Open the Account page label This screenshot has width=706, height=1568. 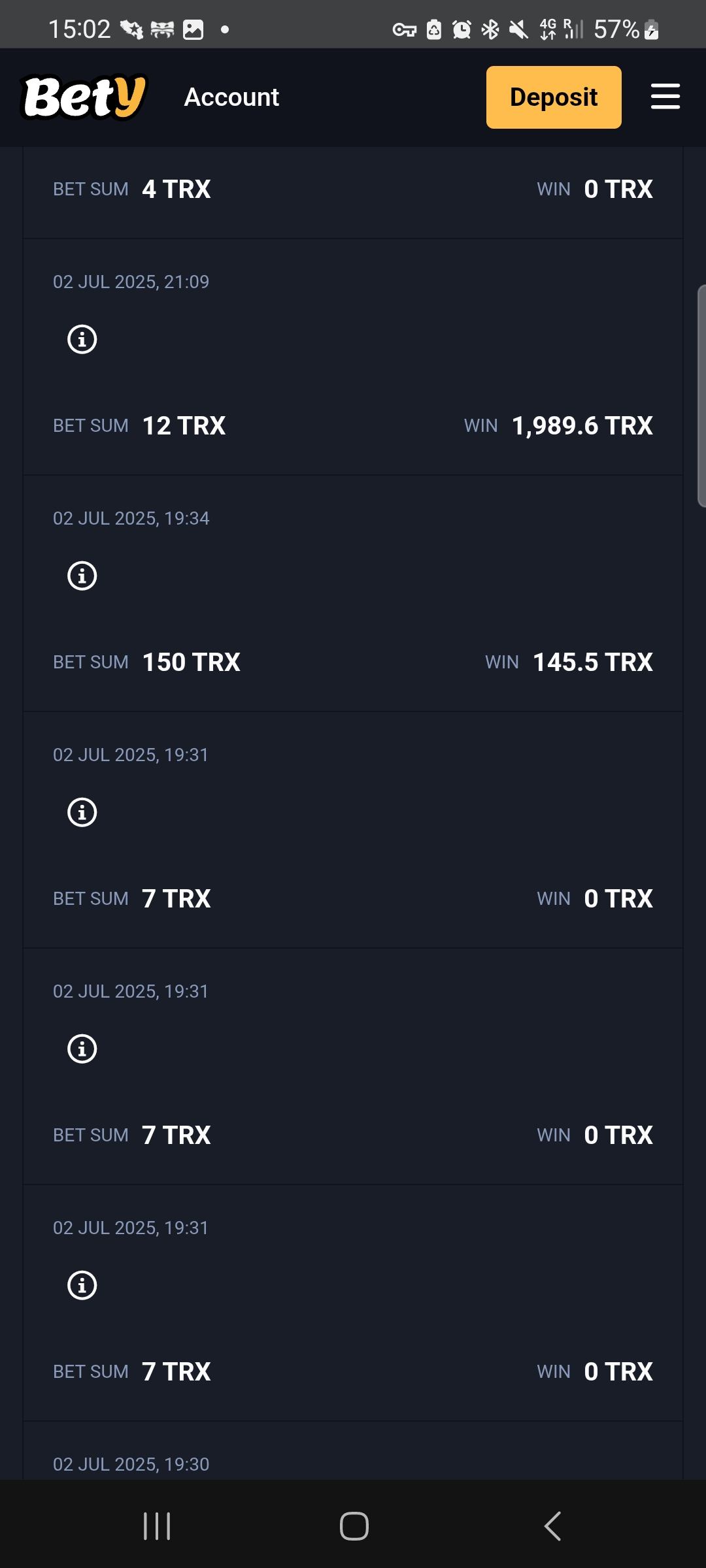click(x=231, y=97)
